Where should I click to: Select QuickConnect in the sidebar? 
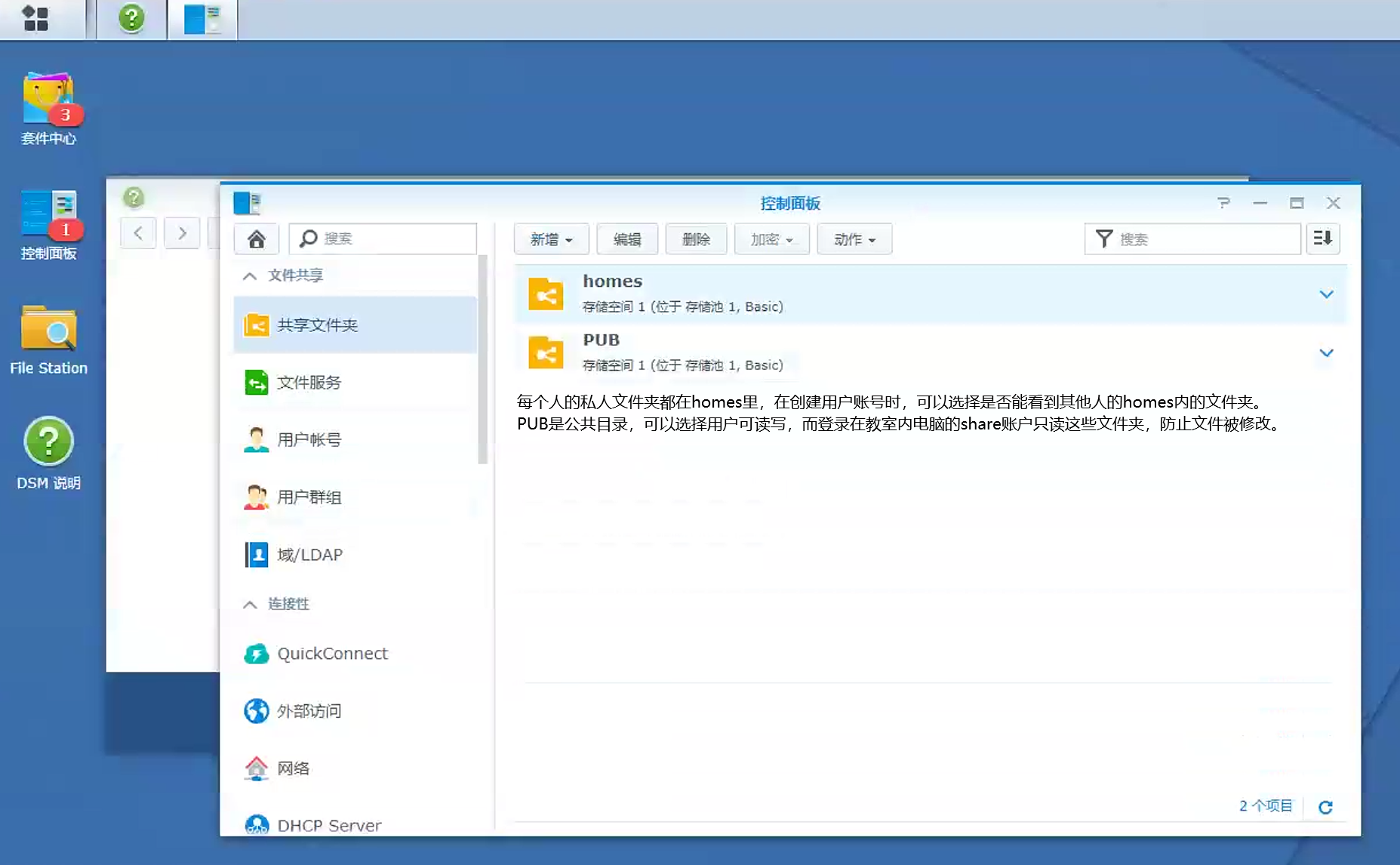pos(332,654)
